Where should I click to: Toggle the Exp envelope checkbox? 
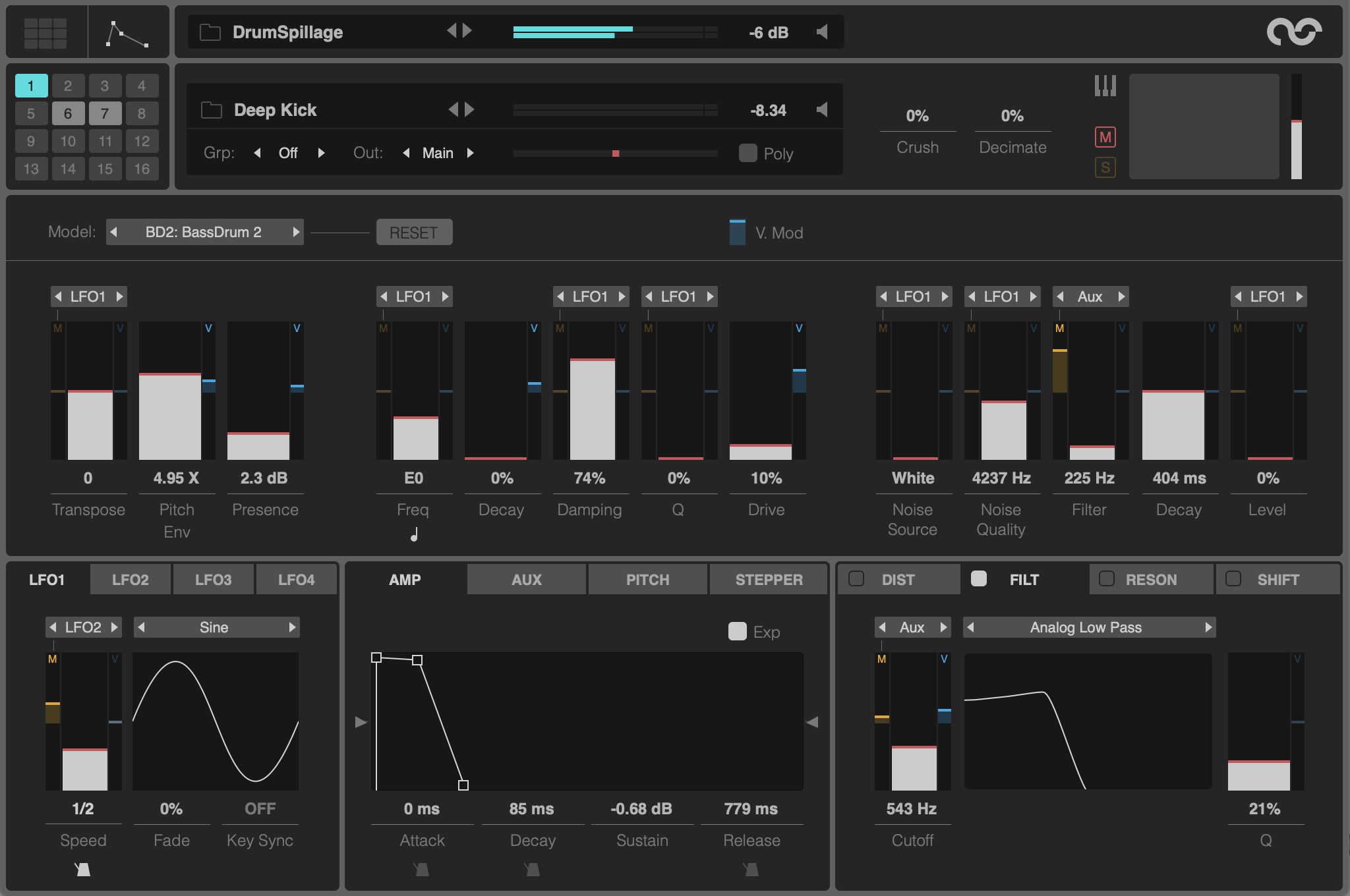737,631
